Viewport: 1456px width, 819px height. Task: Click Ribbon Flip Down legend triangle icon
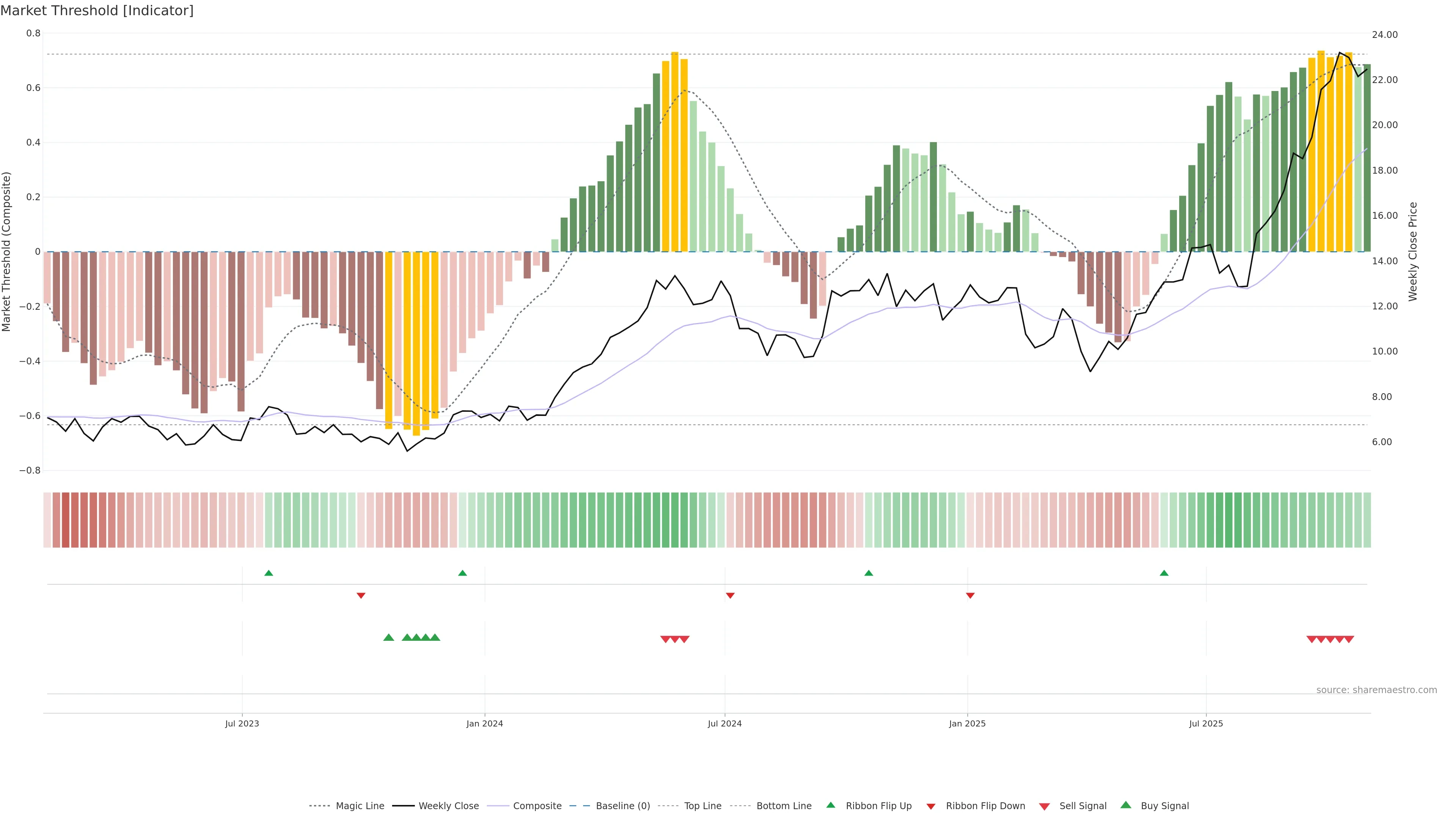click(930, 806)
